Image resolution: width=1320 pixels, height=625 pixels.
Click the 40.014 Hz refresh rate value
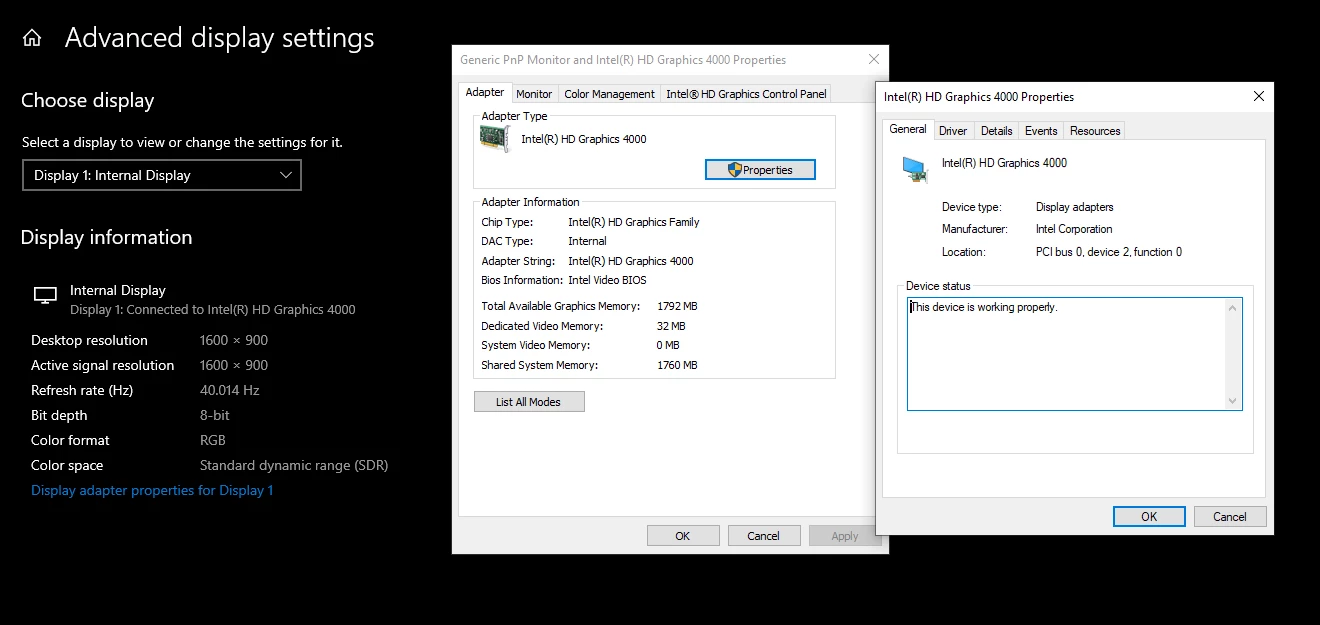(x=230, y=390)
